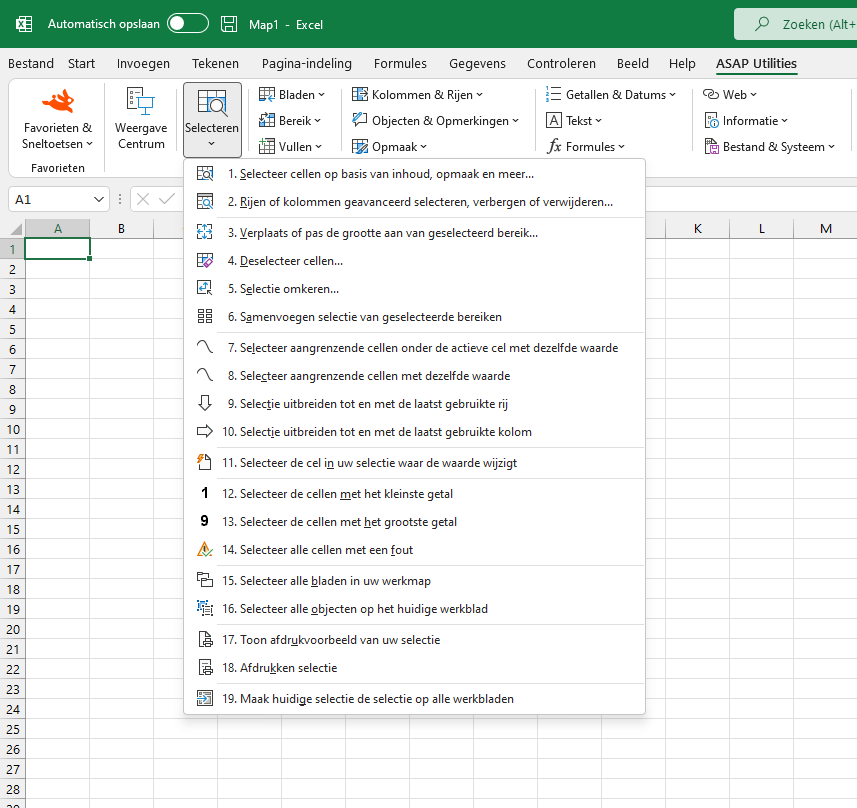Collapse the Selecteren dropdown button
The image size is (857, 808).
click(212, 119)
